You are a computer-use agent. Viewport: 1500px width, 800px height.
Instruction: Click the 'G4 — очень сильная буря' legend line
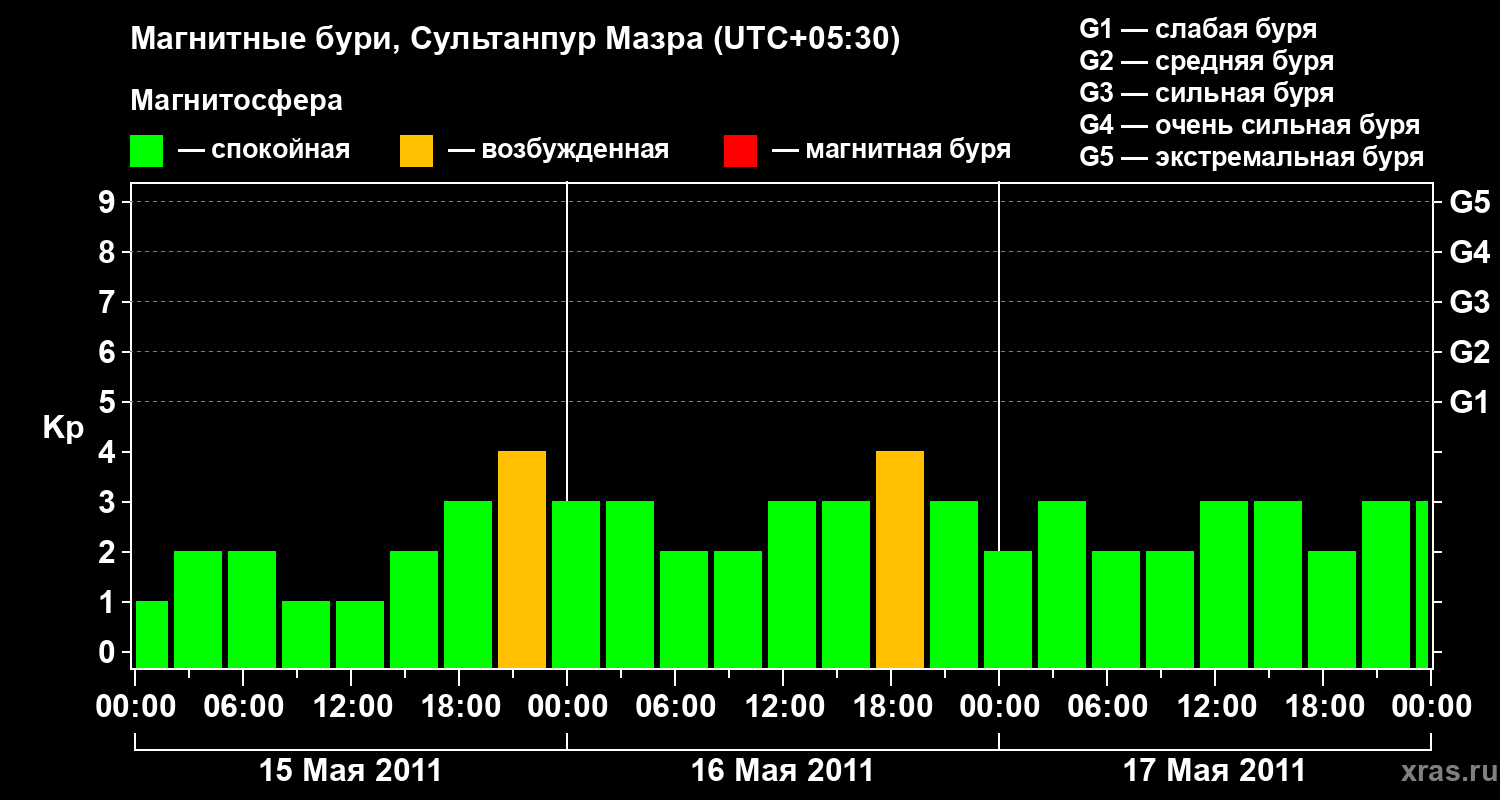[x=1250, y=125]
